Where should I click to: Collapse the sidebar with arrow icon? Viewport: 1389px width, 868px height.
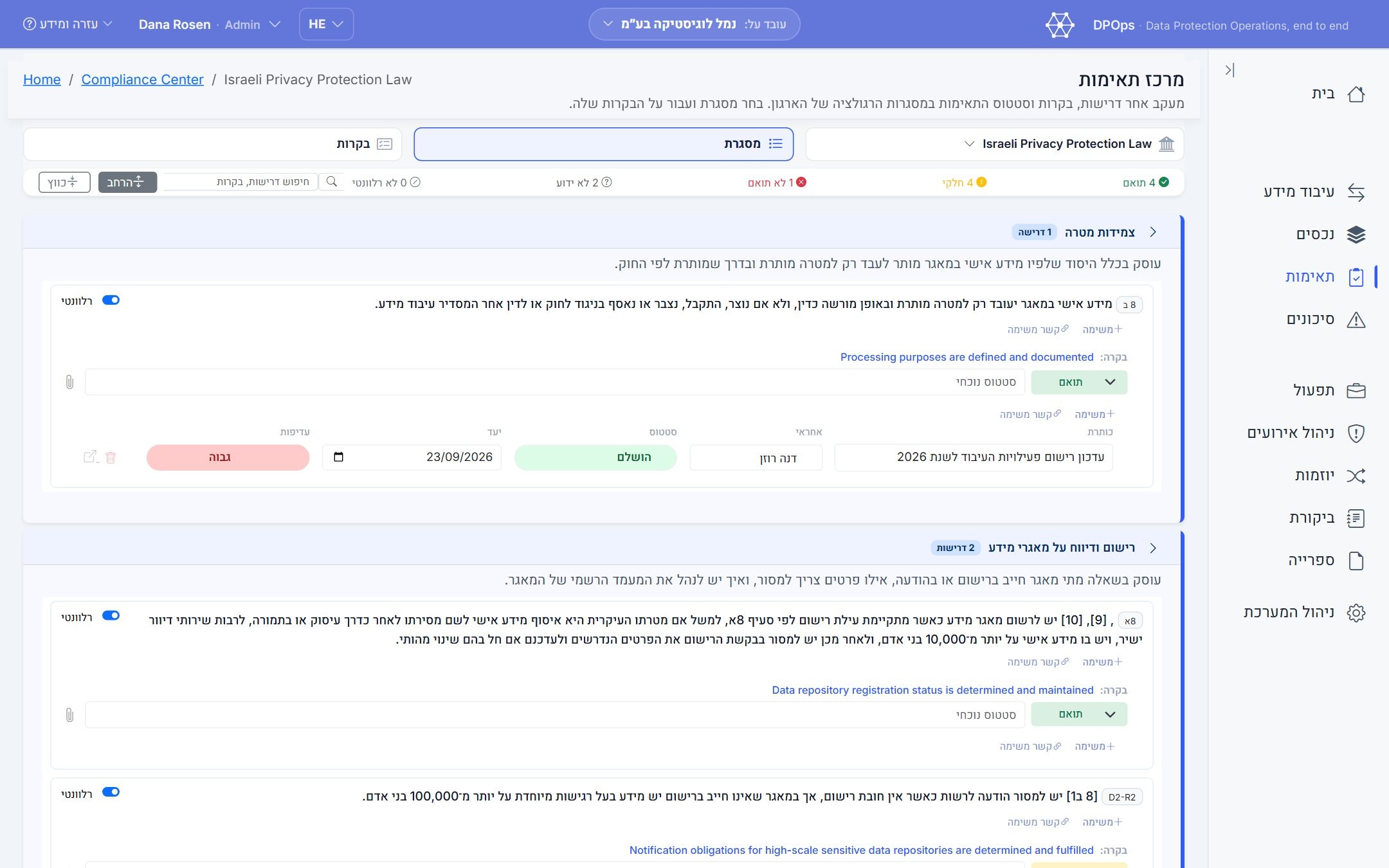tap(1230, 70)
